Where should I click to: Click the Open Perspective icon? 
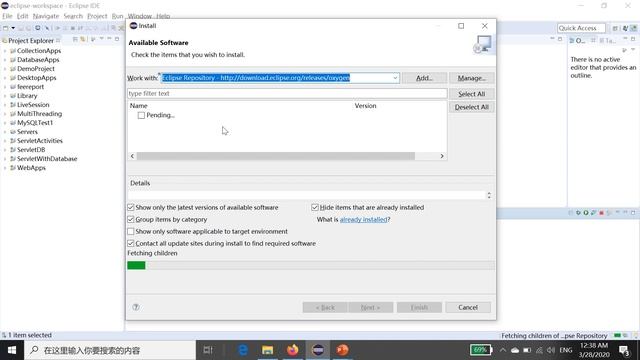[615, 28]
